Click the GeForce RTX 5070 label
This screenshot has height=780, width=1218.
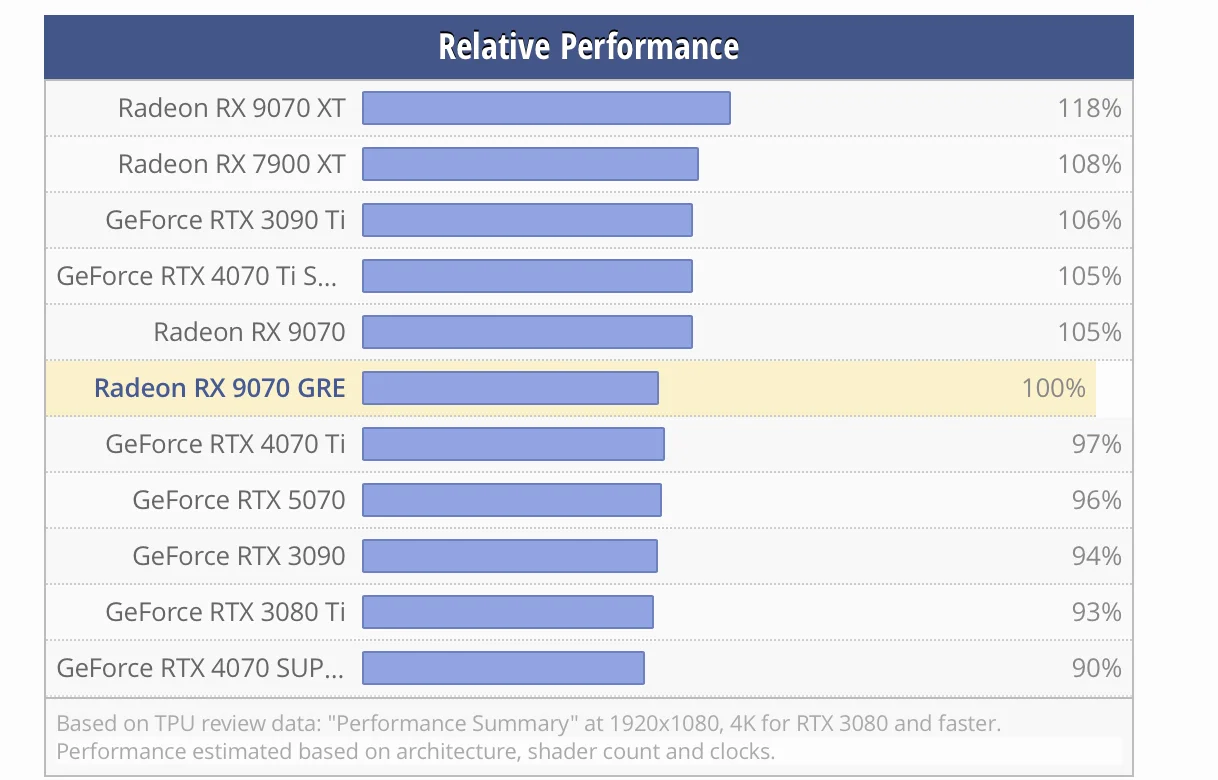click(238, 500)
